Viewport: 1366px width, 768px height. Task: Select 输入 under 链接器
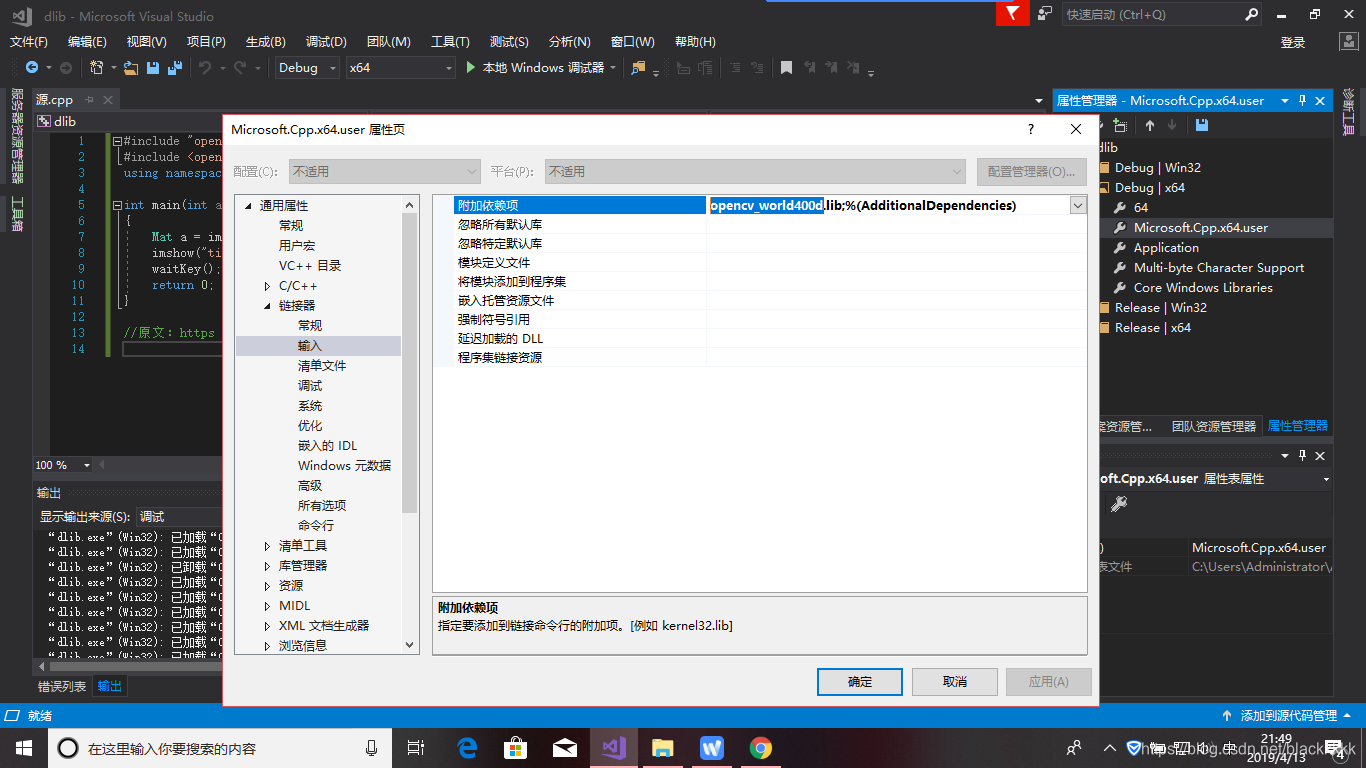pos(310,346)
